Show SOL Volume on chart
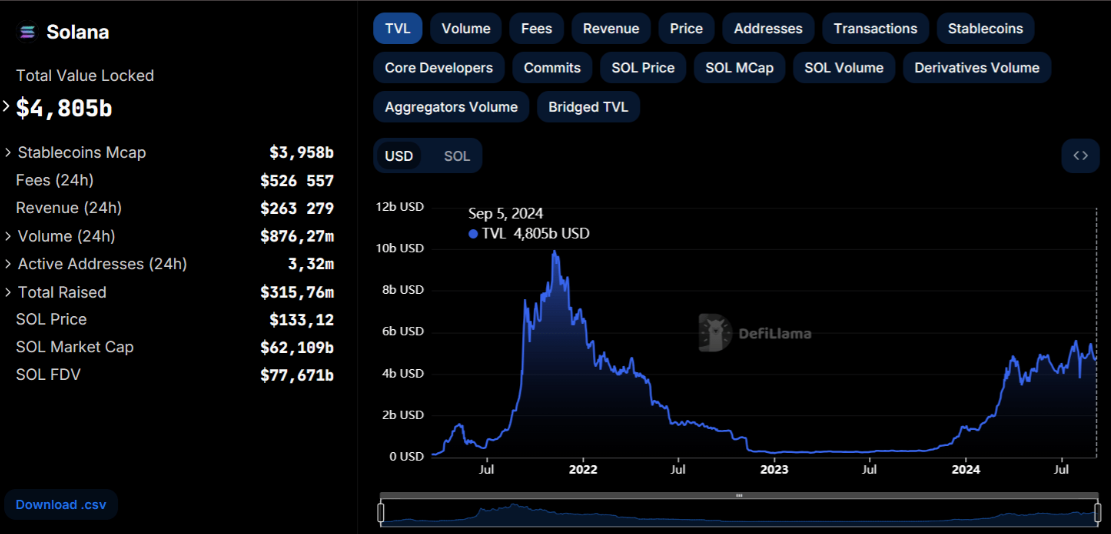The image size is (1111, 534). click(844, 68)
